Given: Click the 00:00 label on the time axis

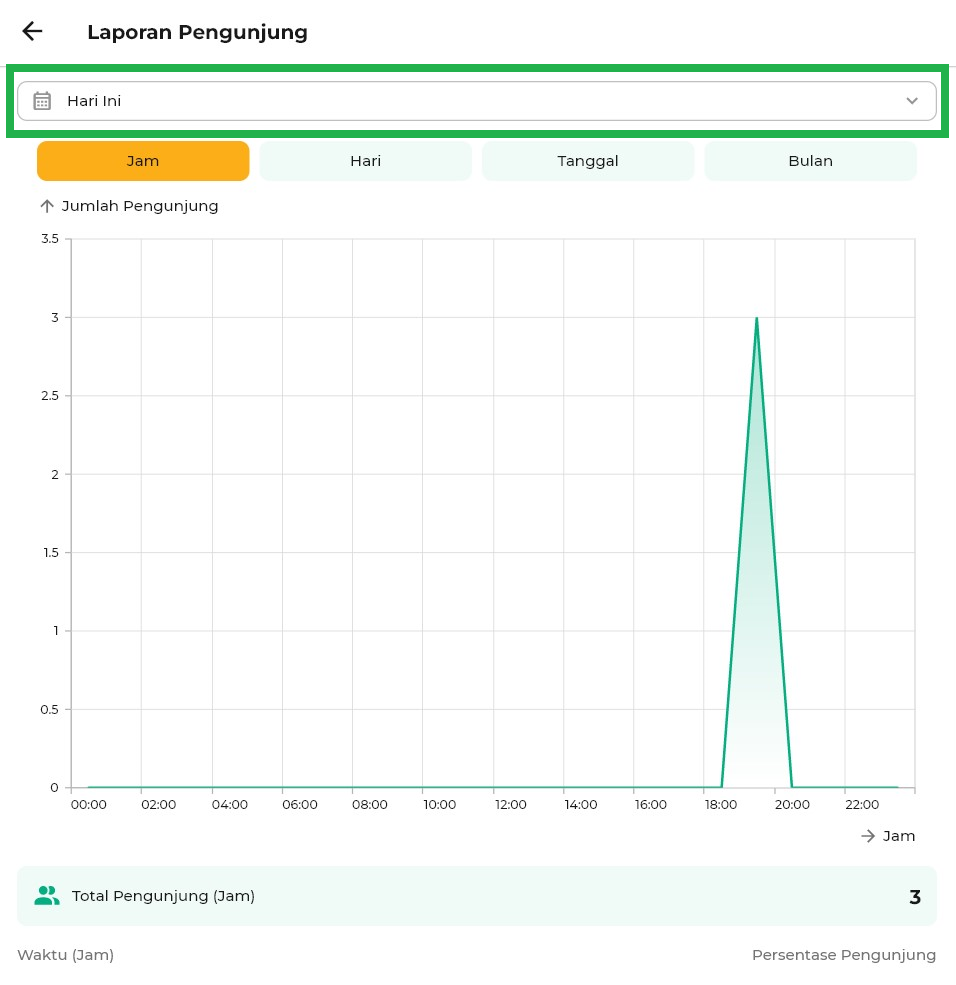Looking at the screenshot, I should [x=89, y=805].
